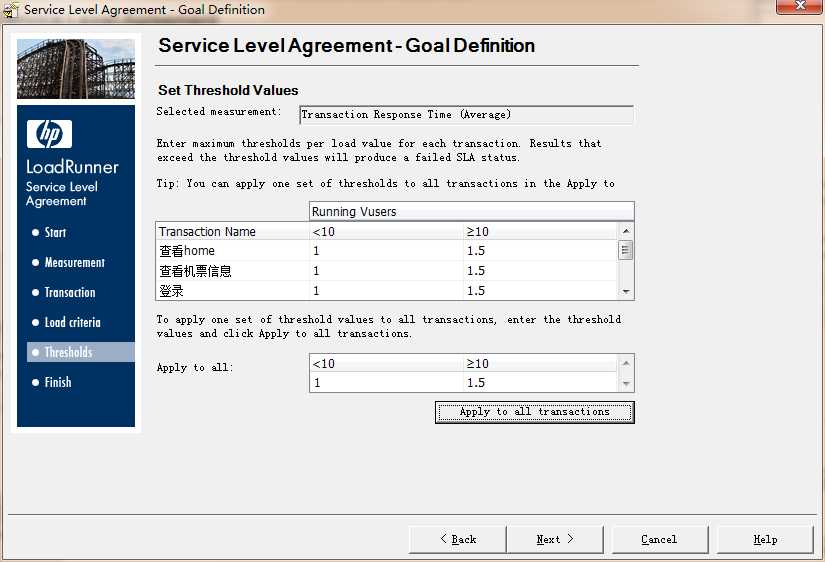Click the Selected measurement field
This screenshot has height=562, width=825.
(x=466, y=115)
